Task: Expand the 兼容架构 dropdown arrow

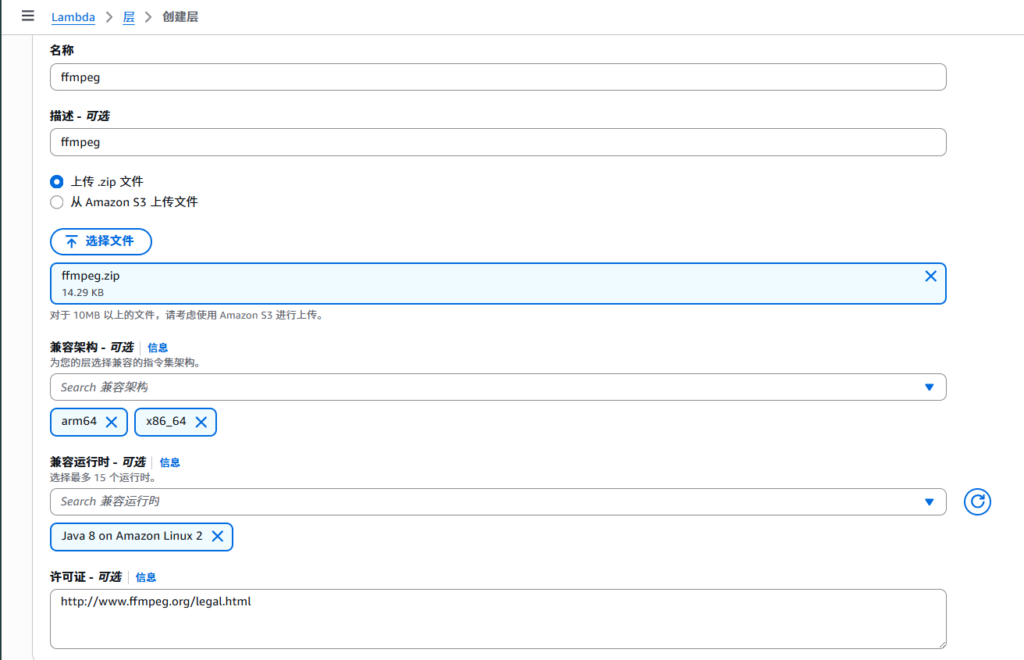Action: coord(929,387)
